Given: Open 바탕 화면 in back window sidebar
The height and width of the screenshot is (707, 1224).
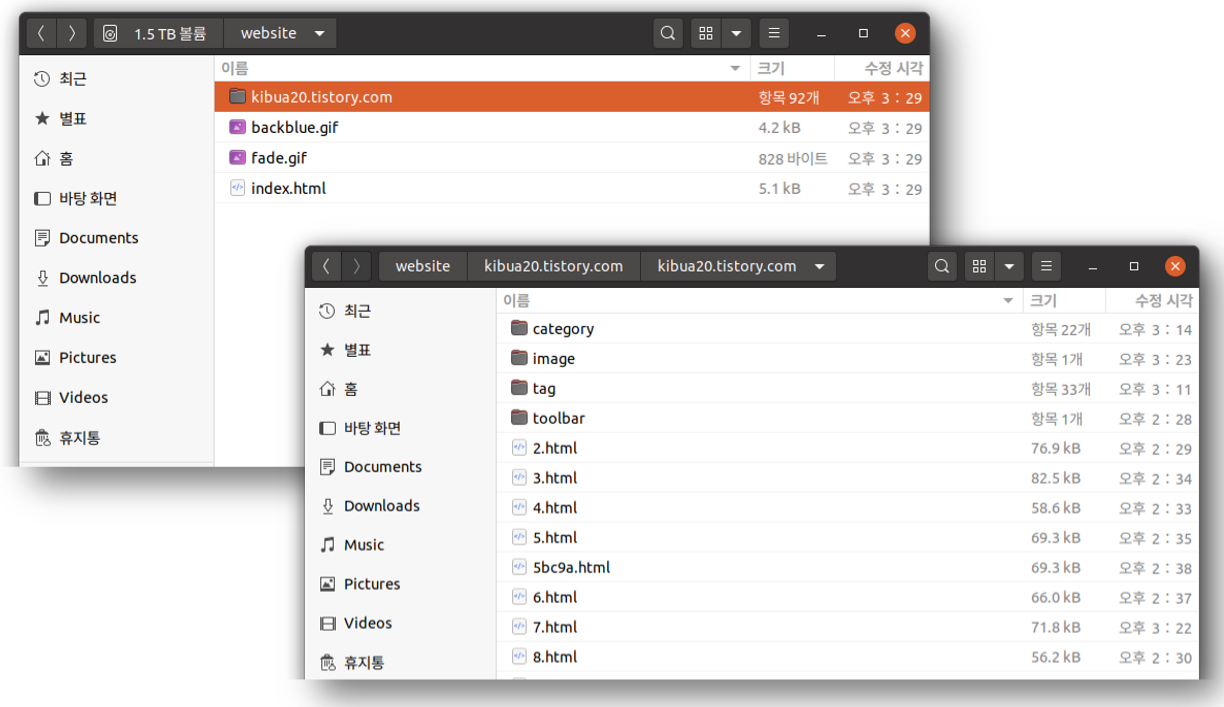Looking at the screenshot, I should point(117,198).
